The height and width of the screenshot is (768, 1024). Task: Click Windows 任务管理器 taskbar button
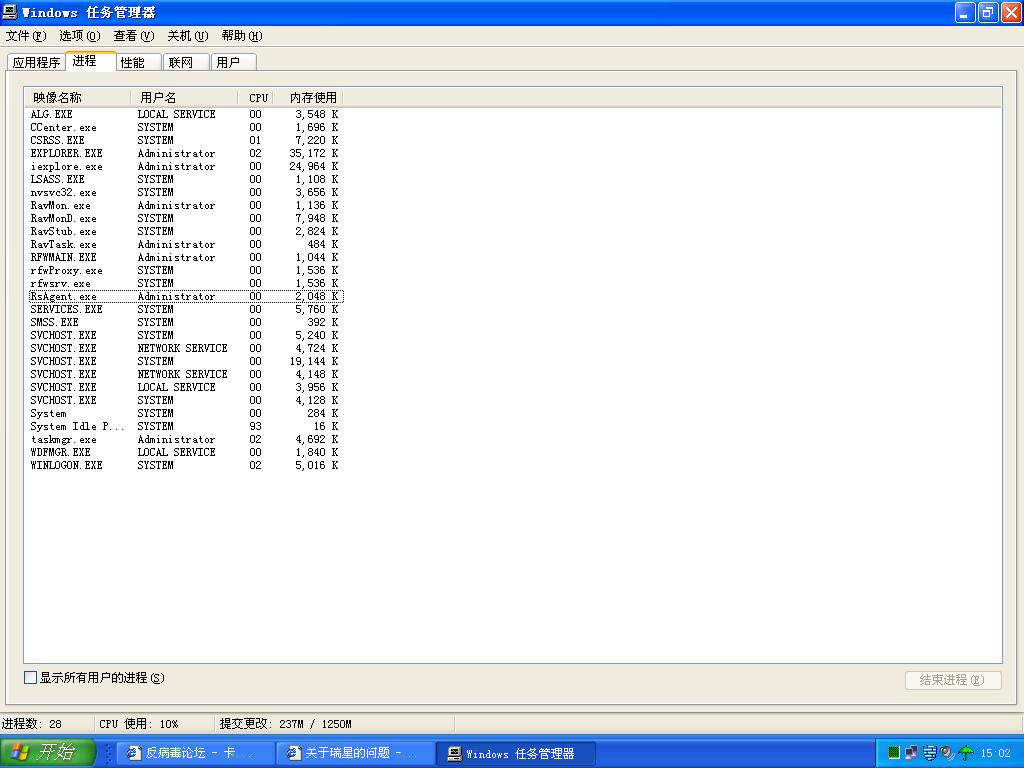coord(515,753)
